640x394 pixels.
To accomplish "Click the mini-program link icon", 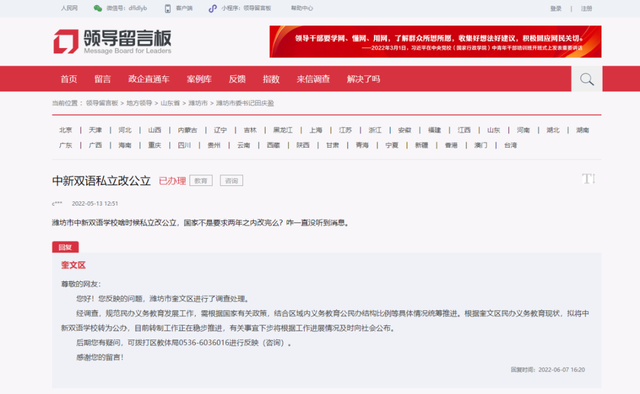I will click(x=212, y=8).
